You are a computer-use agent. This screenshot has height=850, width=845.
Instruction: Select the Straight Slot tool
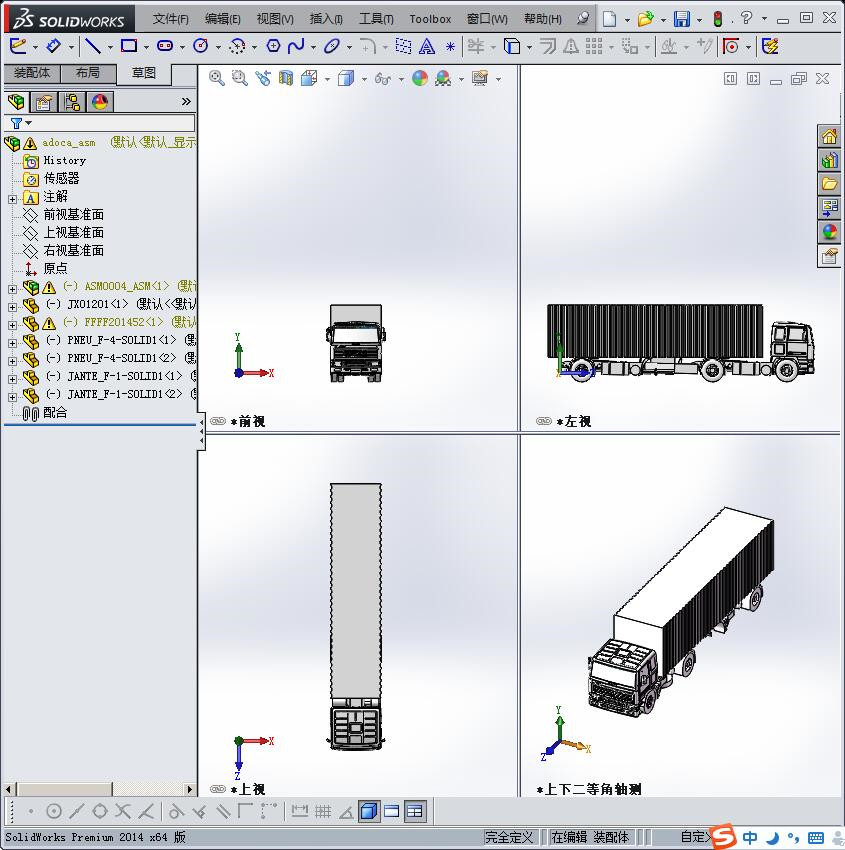[165, 46]
